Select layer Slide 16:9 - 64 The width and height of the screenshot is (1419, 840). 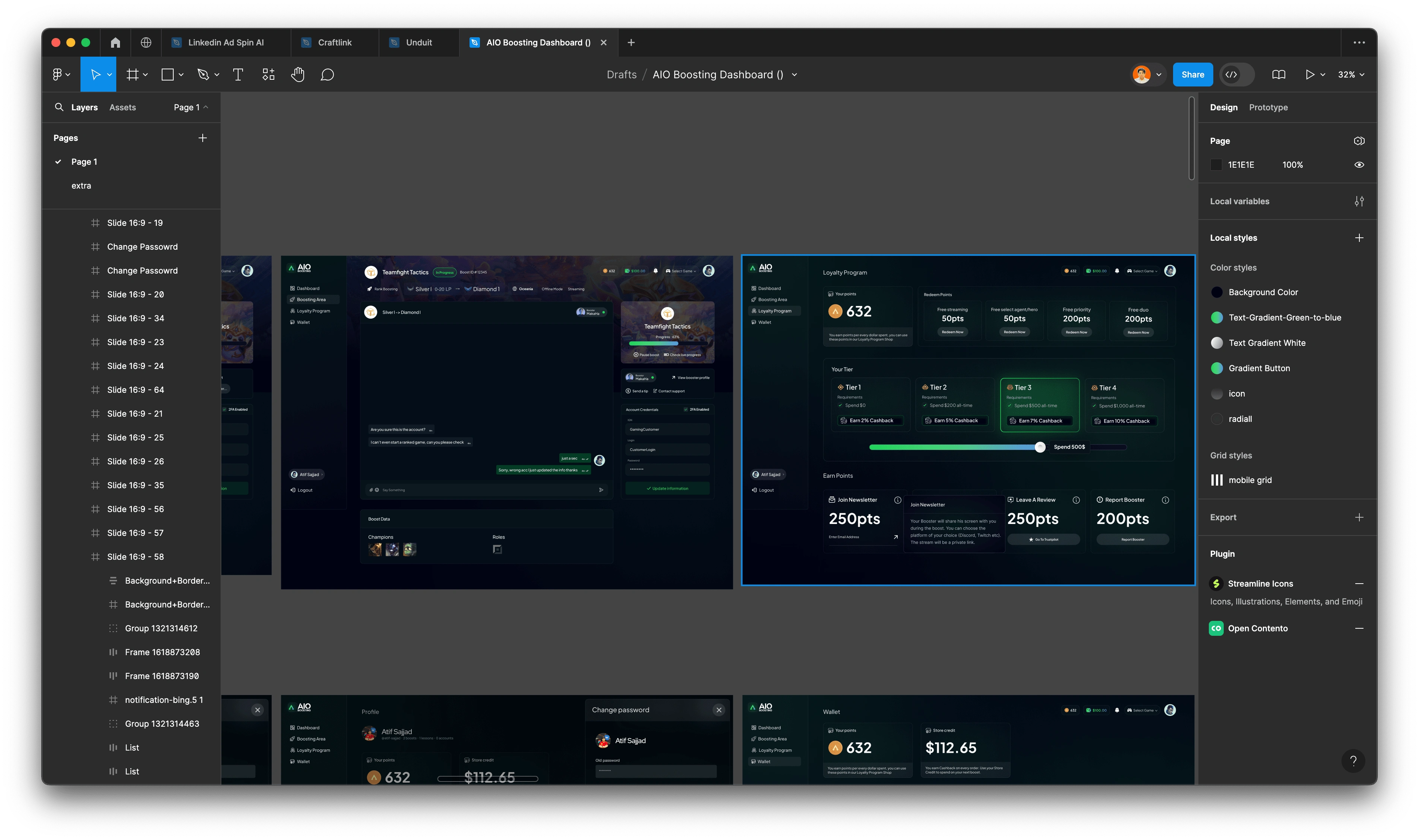pos(135,390)
